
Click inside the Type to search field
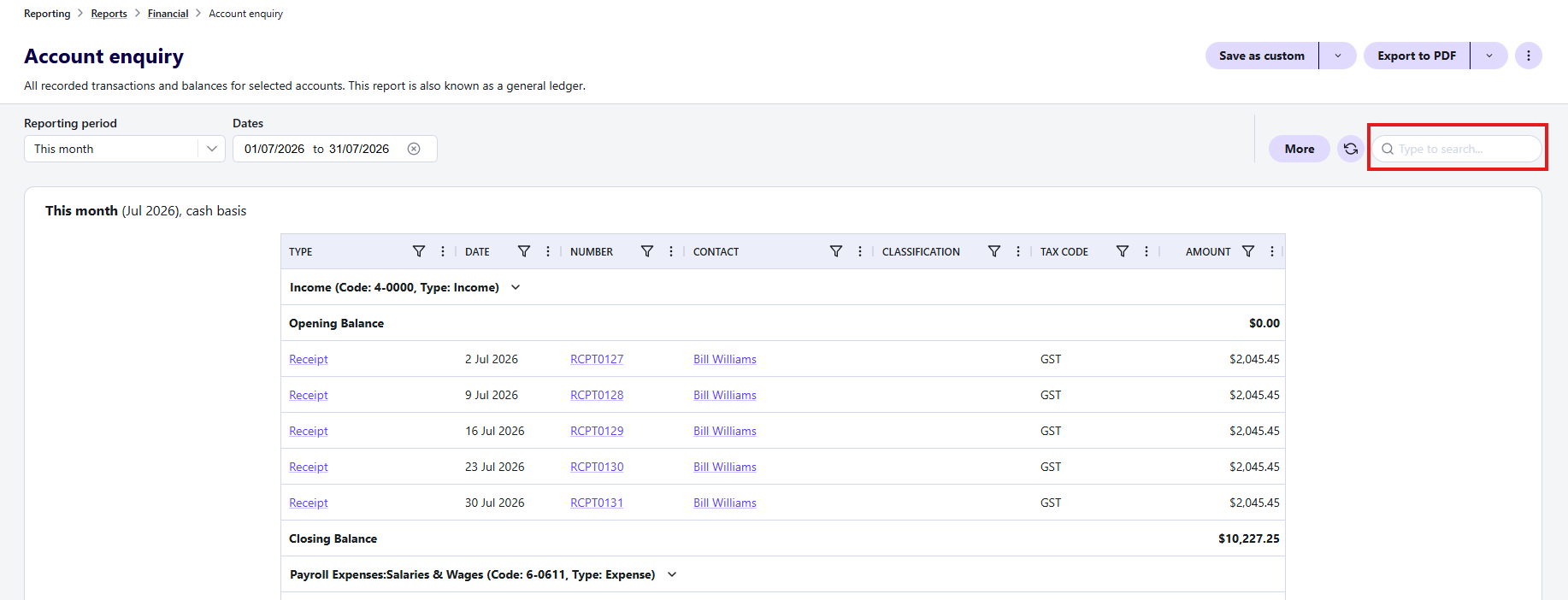1457,149
